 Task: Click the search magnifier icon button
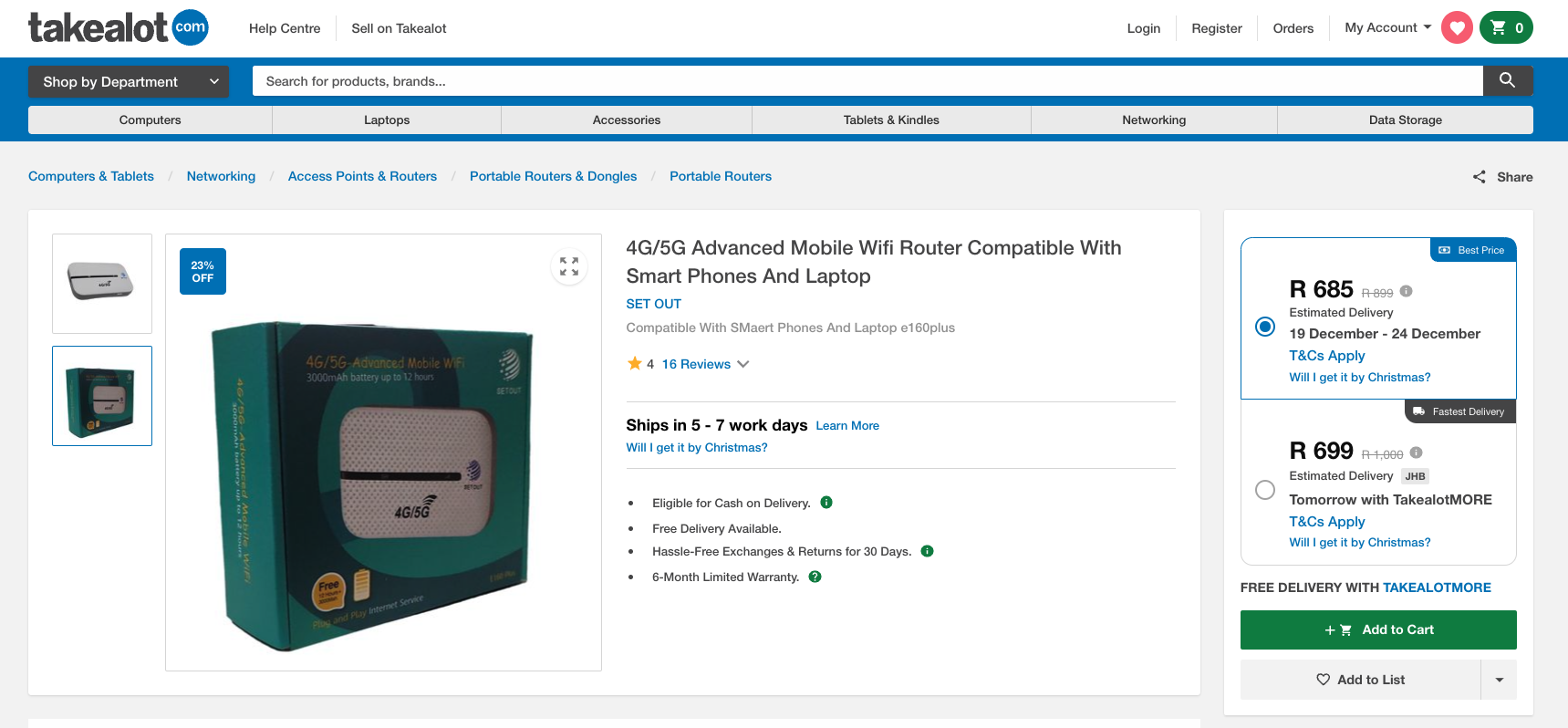click(1507, 80)
